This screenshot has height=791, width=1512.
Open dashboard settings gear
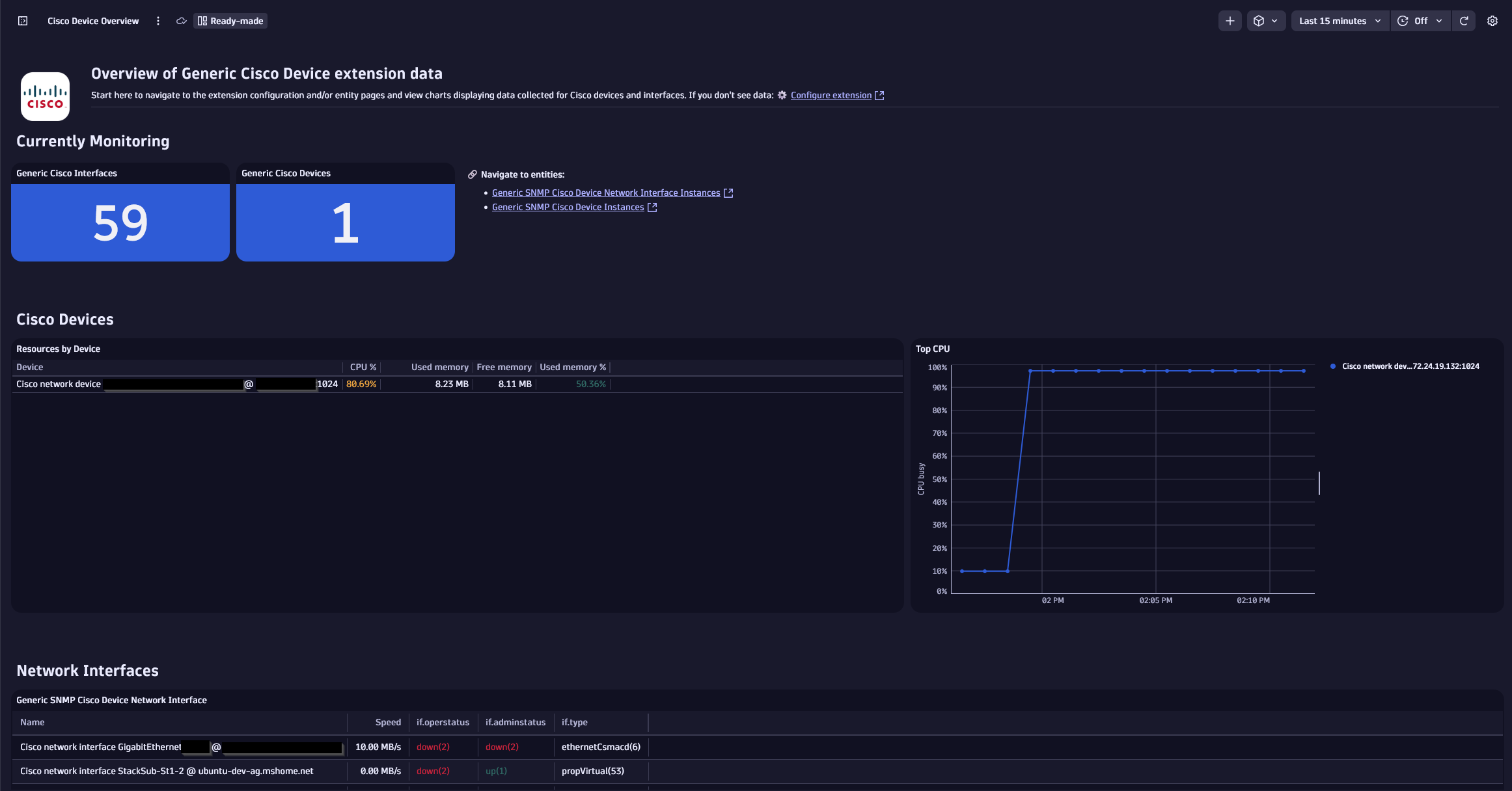[x=1492, y=21]
